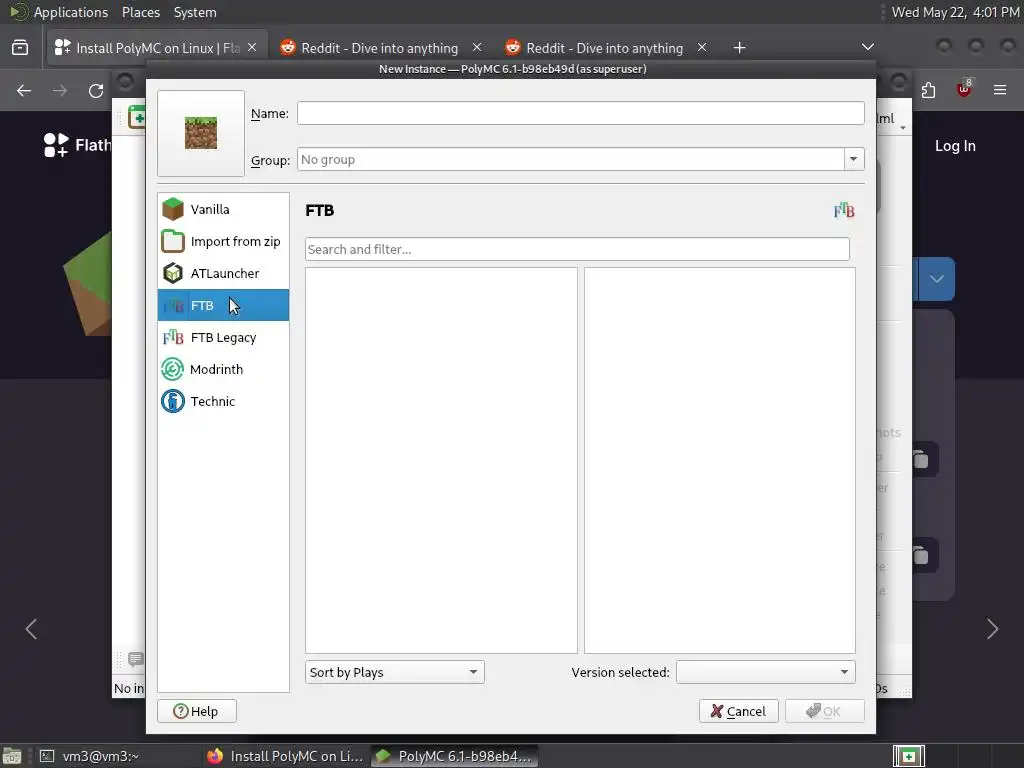Screen dimensions: 1024x768
Task: Open the Firefox hamburger menu
Action: pos(1000,90)
